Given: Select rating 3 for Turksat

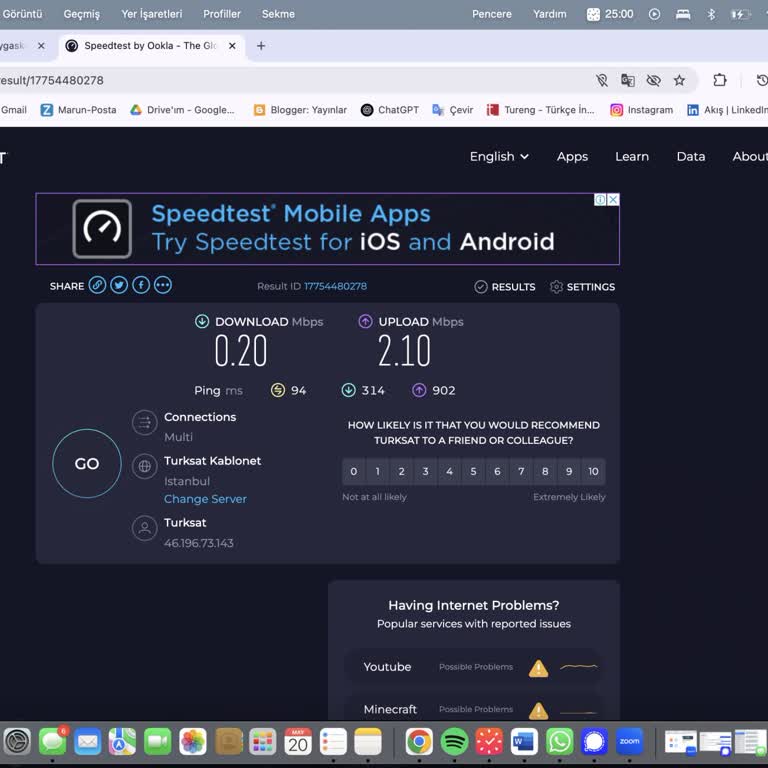Looking at the screenshot, I should pyautogui.click(x=426, y=471).
